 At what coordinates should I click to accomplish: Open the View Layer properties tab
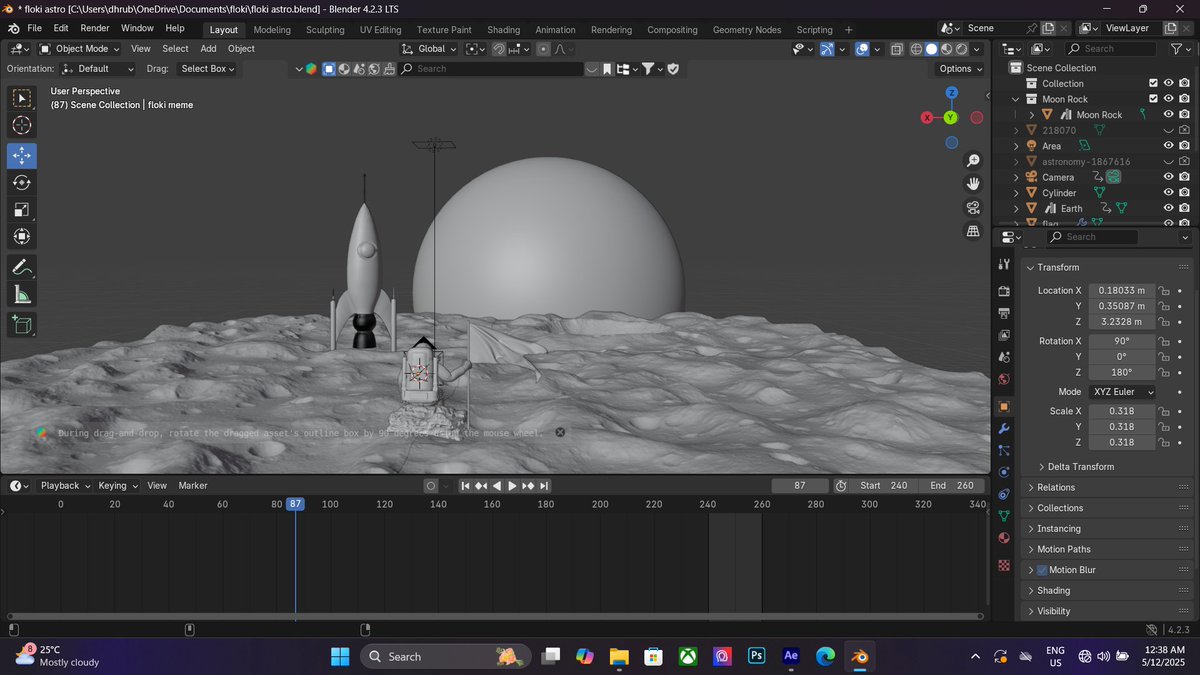pos(1004,335)
